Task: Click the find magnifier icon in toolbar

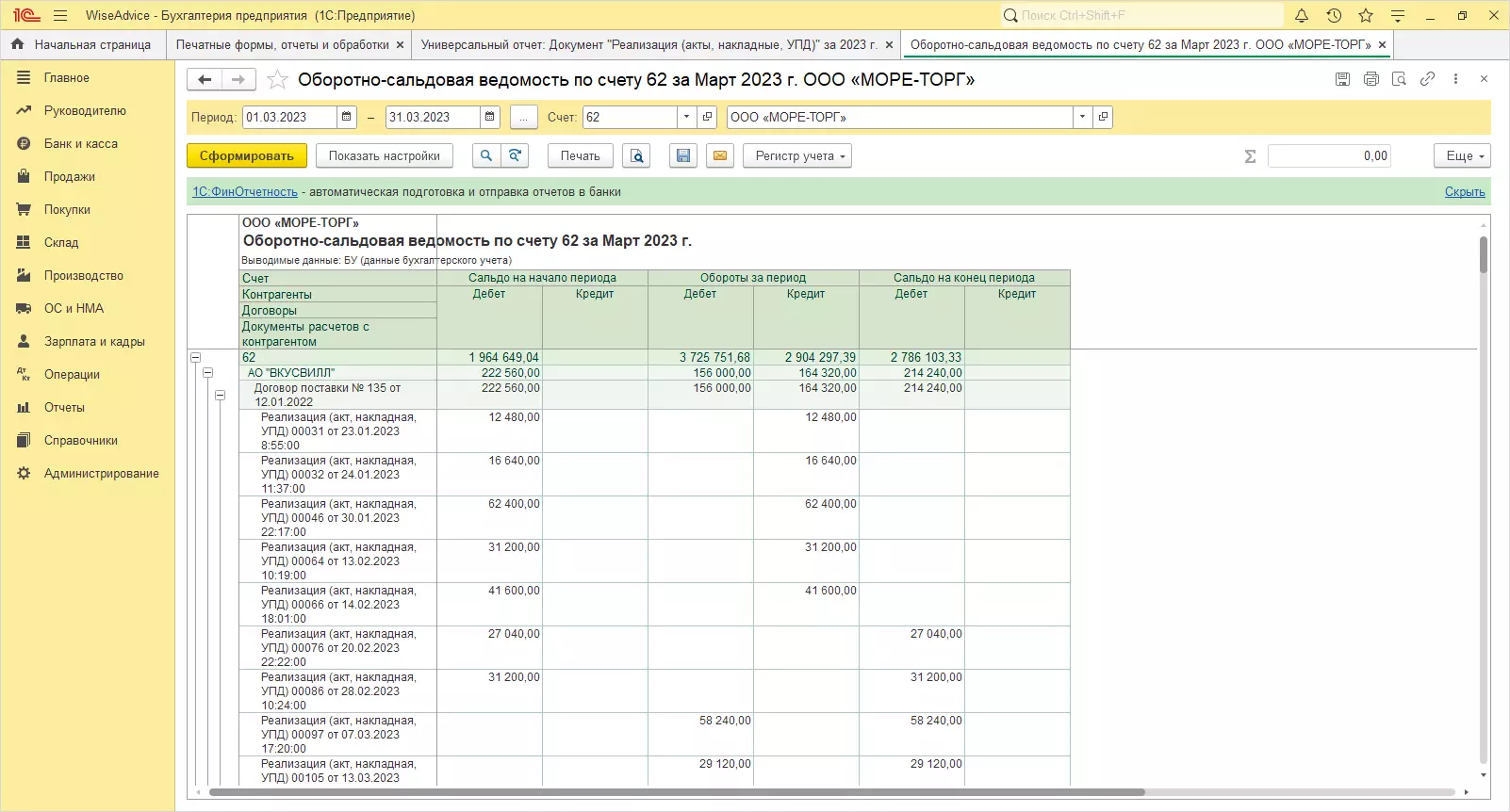Action: [x=485, y=155]
